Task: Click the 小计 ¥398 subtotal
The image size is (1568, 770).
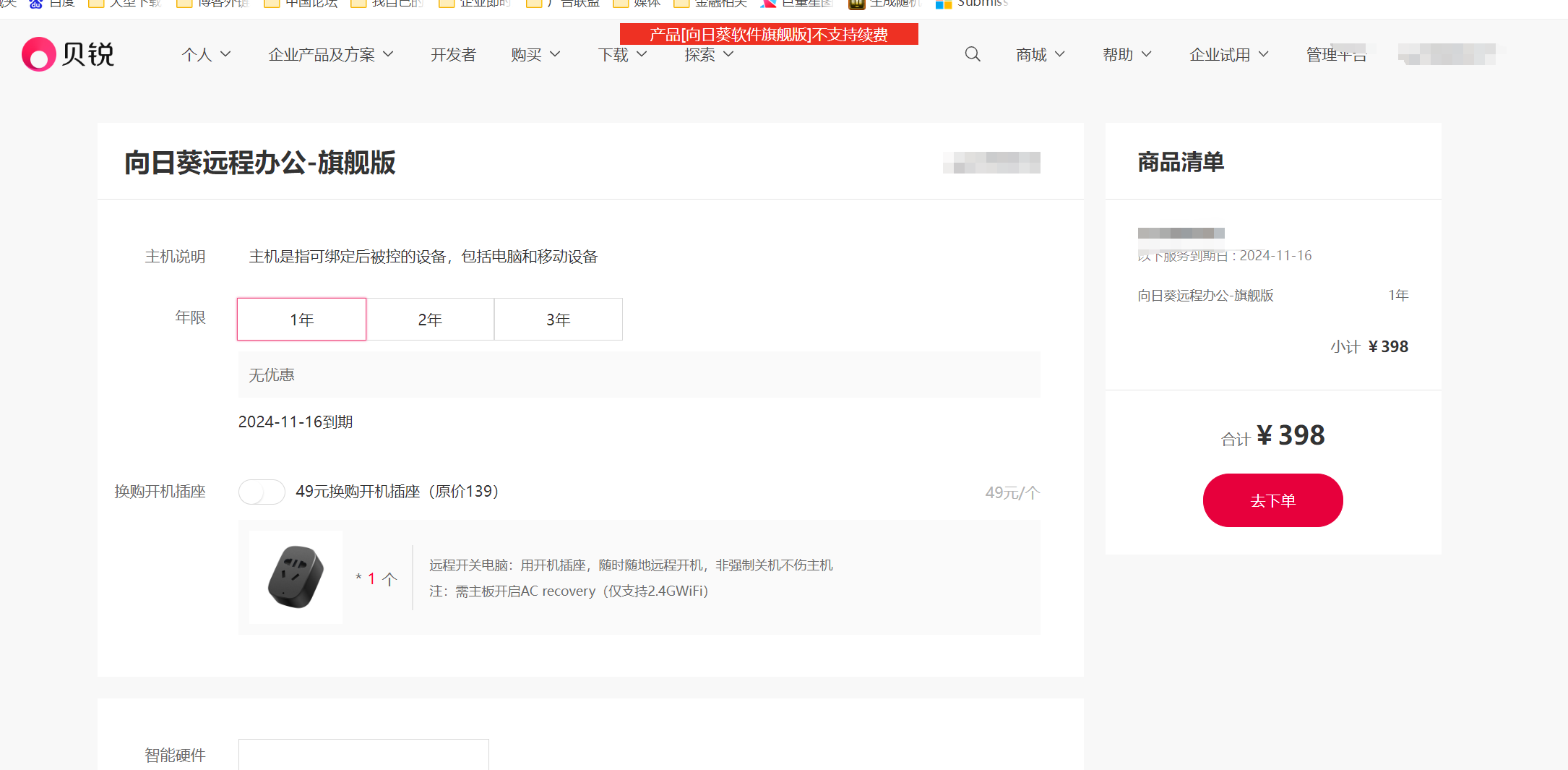Action: tap(1369, 346)
